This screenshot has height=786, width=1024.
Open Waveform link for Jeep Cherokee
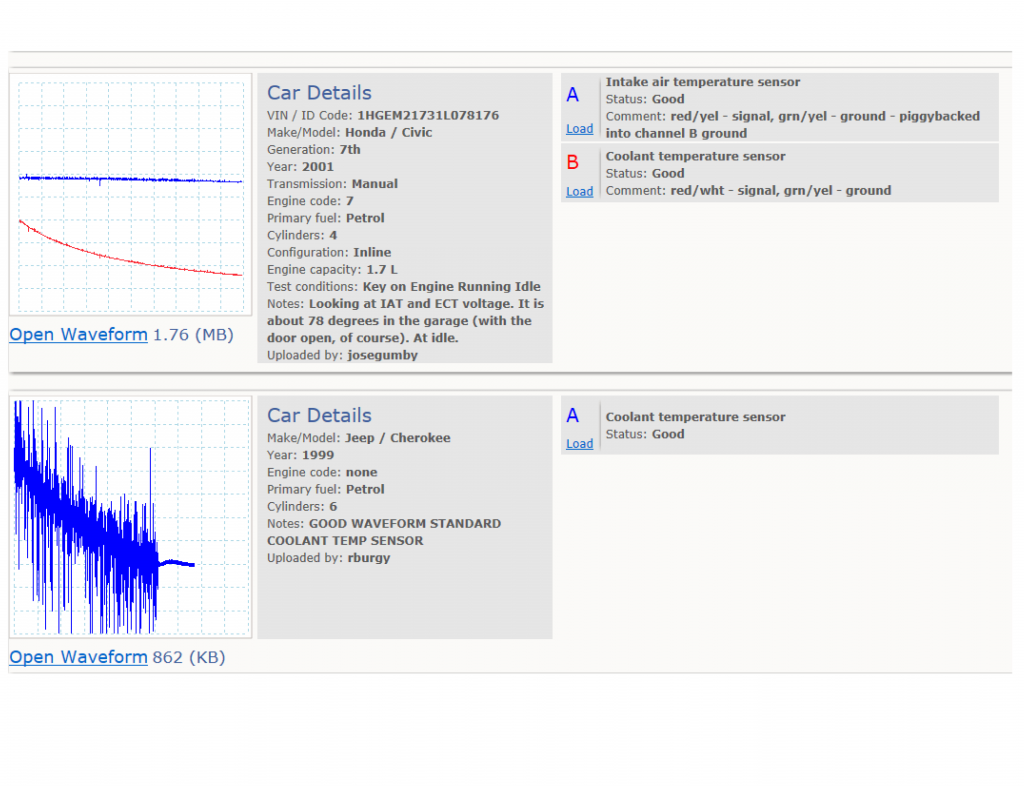click(x=78, y=657)
